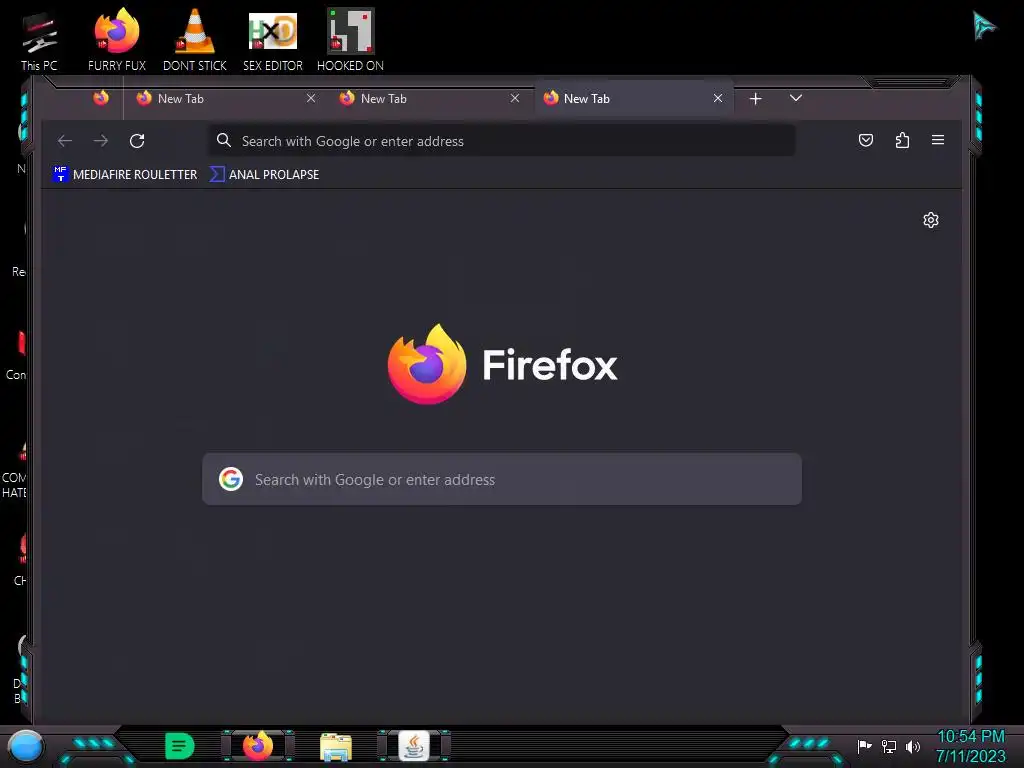
Task: Open the This PC desktop icon
Action: click(39, 41)
